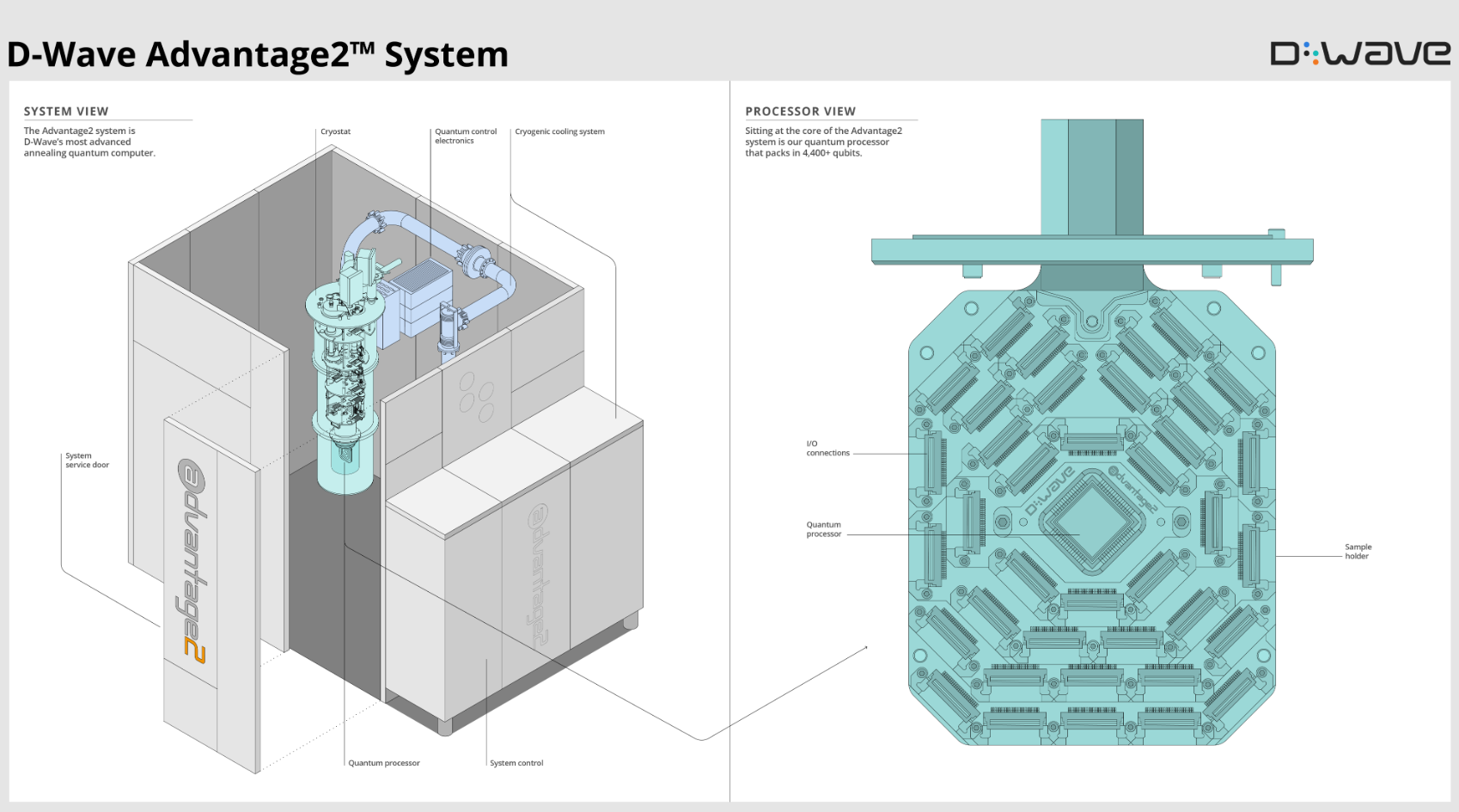Click Quantum processor label in processor view
Viewport: 1459px width, 812px height.
click(x=823, y=529)
